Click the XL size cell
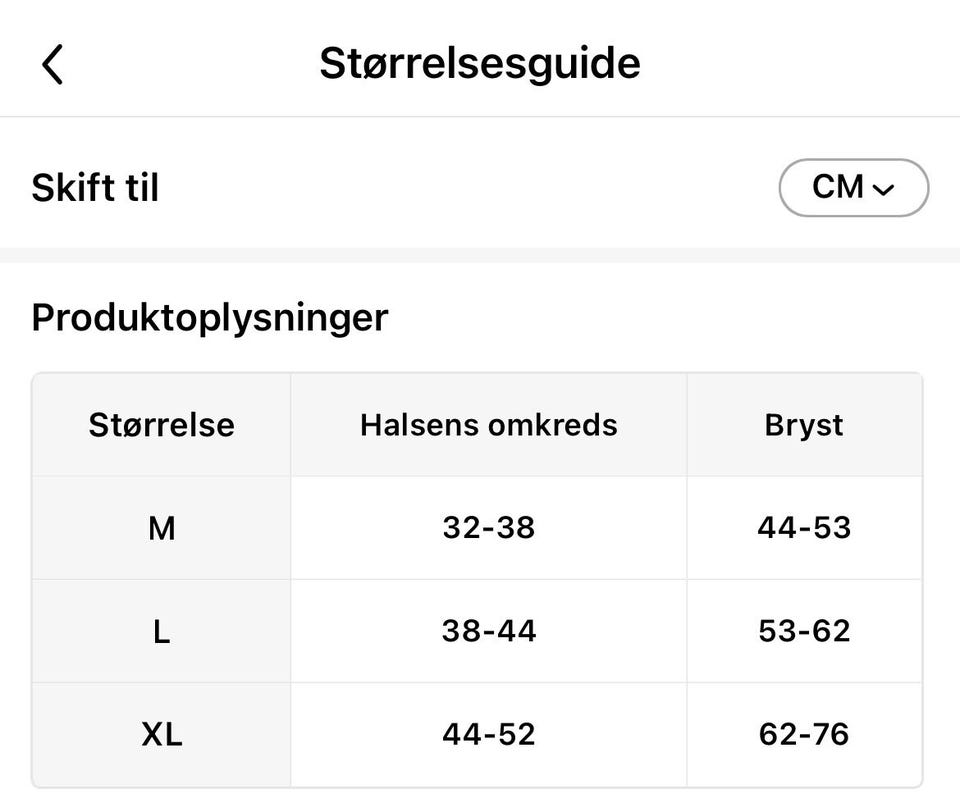 click(x=161, y=736)
